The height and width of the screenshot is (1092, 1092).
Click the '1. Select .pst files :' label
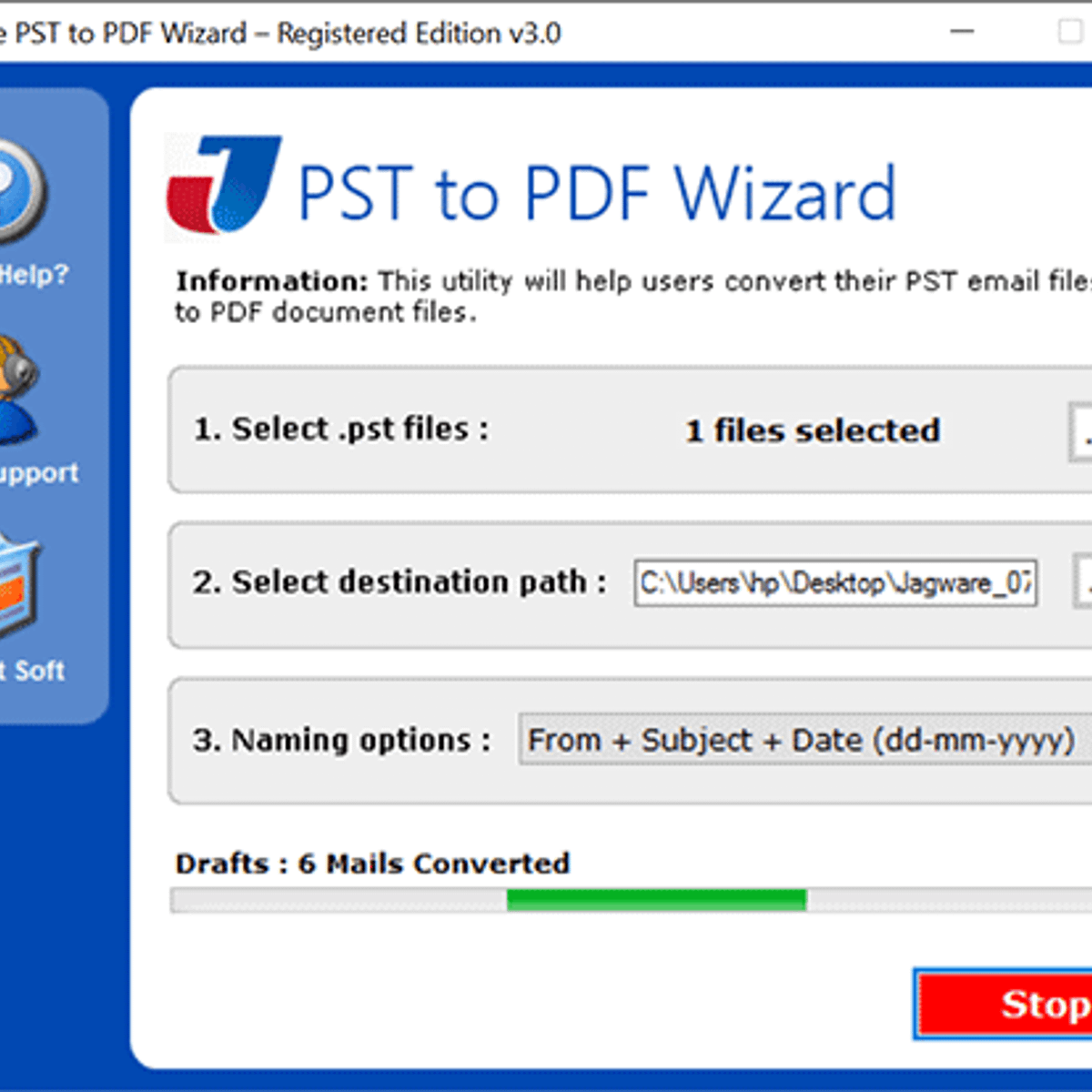tap(341, 429)
